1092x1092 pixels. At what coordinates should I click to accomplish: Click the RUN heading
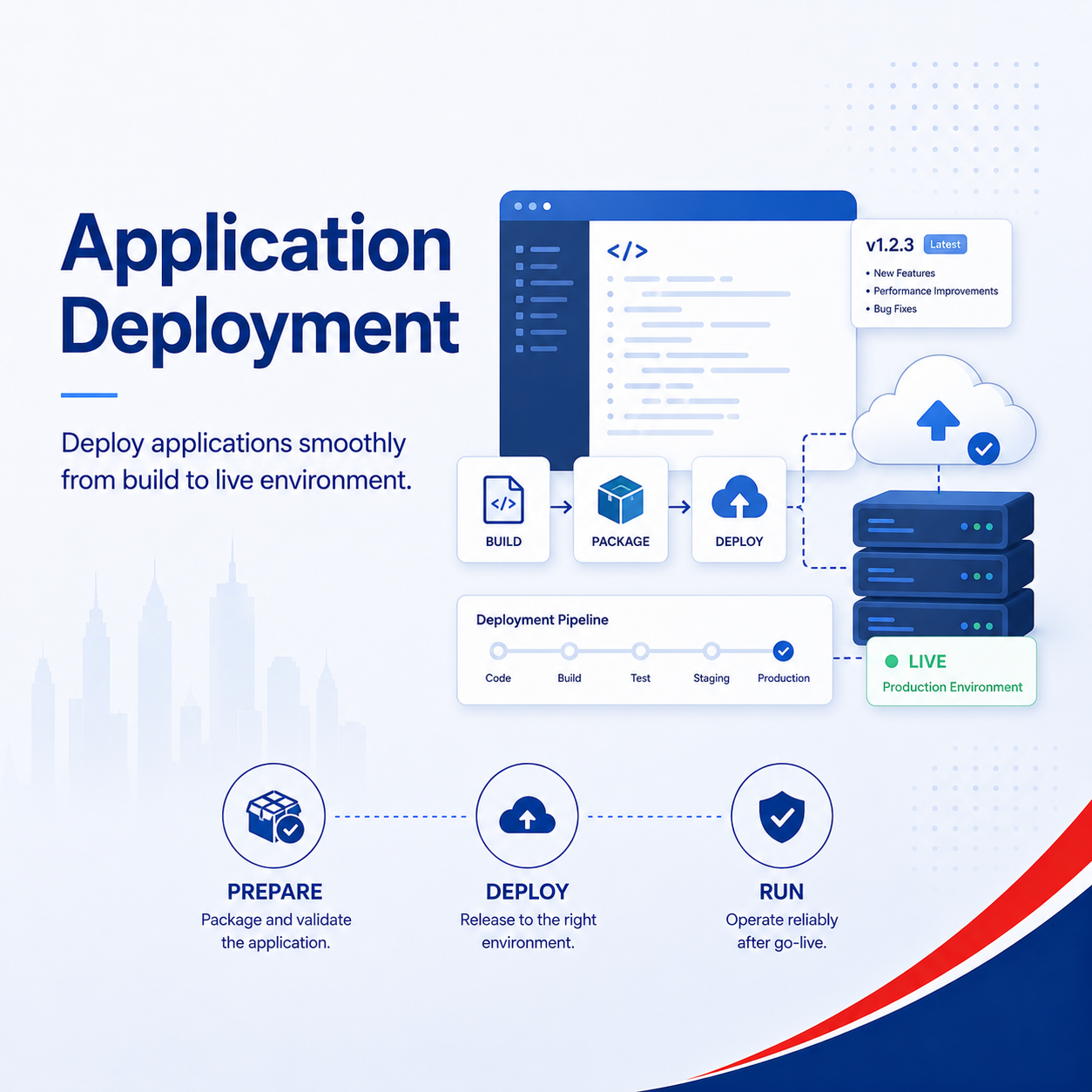(x=782, y=892)
